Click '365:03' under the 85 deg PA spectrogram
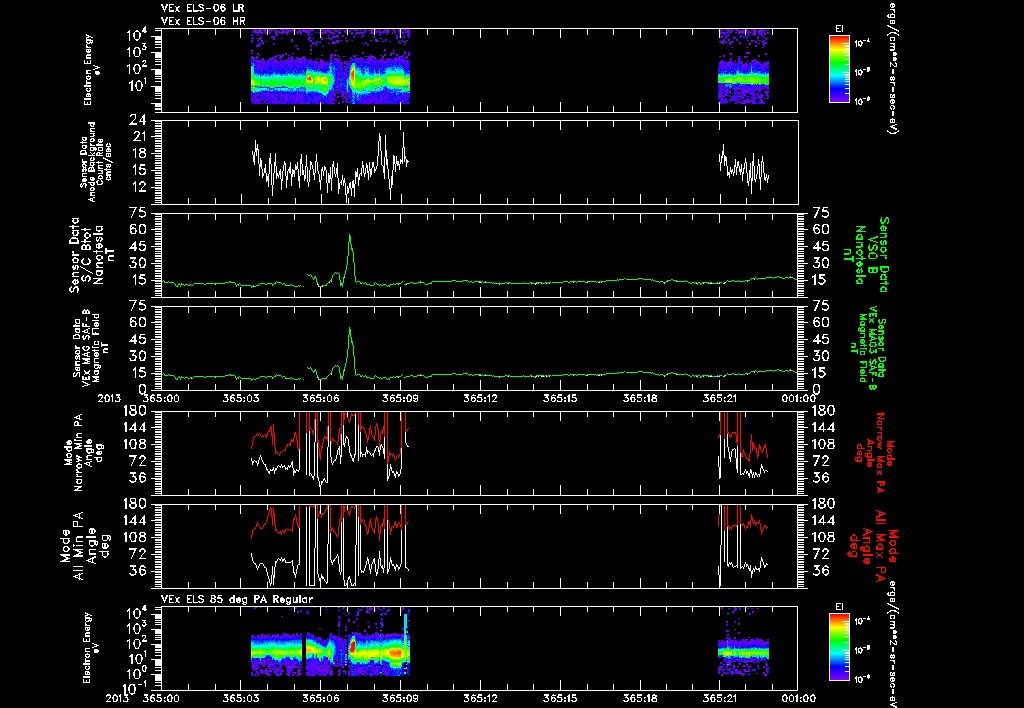The image size is (1024, 708). click(x=241, y=699)
